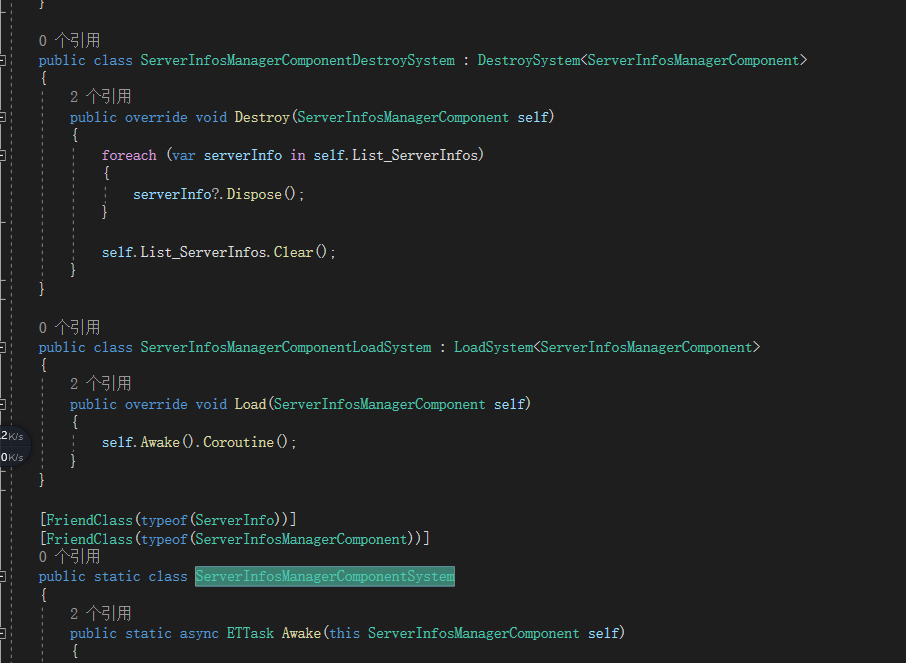Collapse the async Awake method outline
The image size is (906, 663).
tap(2, 634)
